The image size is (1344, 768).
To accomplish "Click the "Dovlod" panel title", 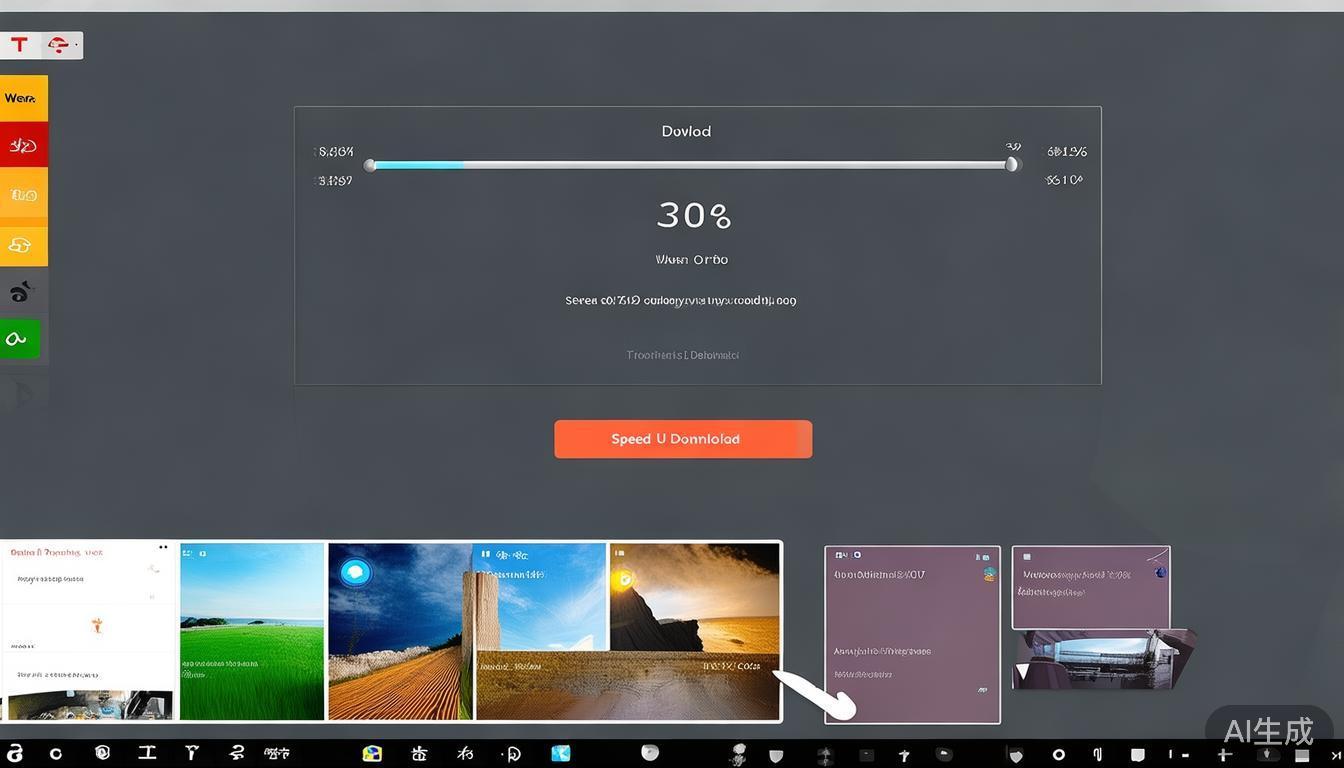I will point(686,131).
